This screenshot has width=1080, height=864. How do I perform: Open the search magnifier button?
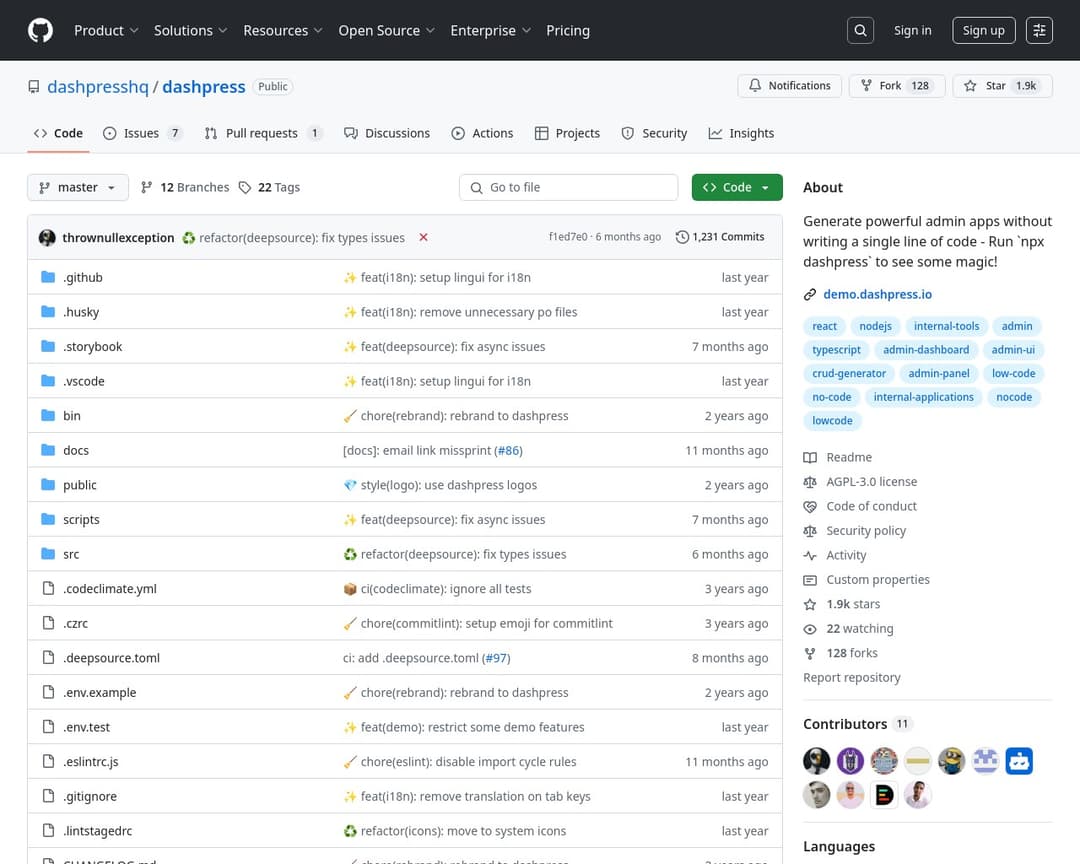click(x=860, y=30)
